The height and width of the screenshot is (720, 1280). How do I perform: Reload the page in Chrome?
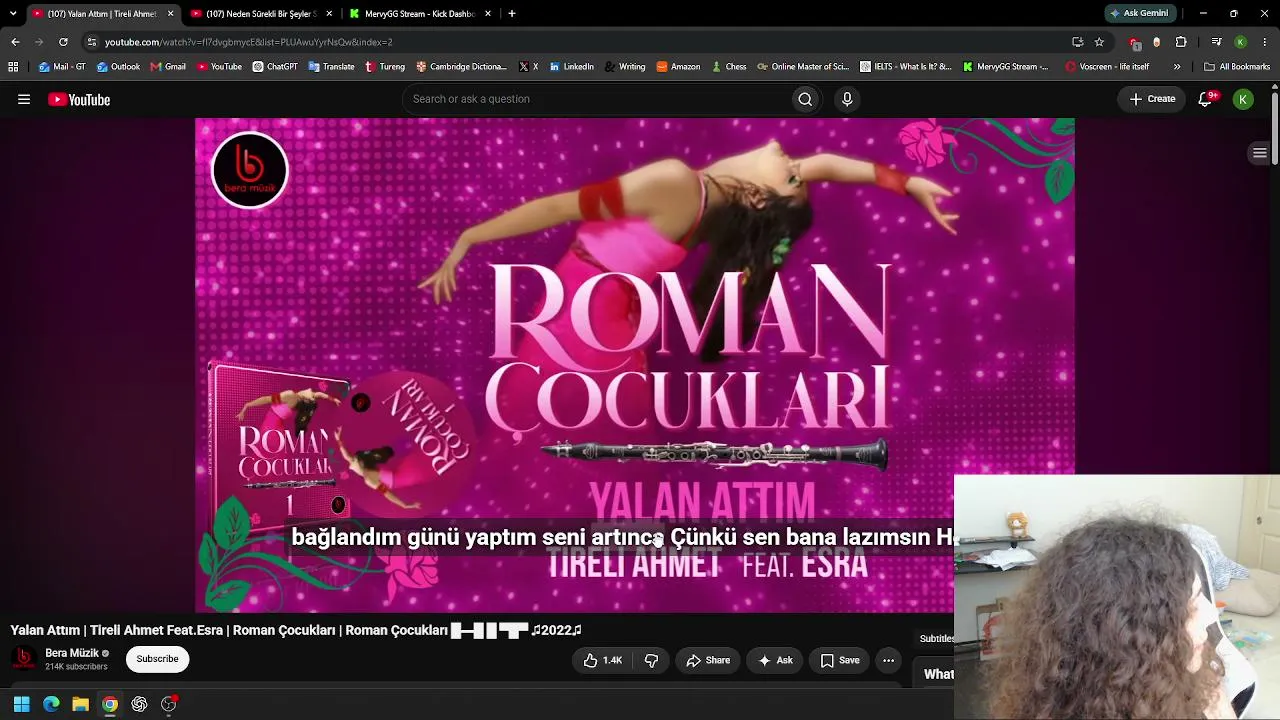(63, 42)
